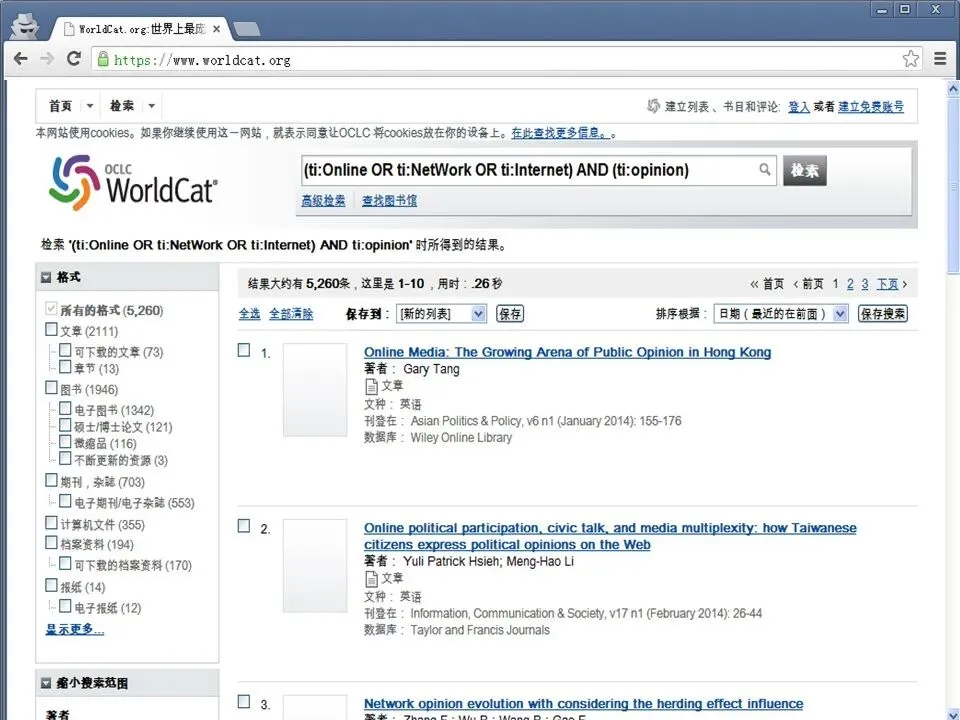Image resolution: width=960 pixels, height=720 pixels.
Task: Click the green padlock security icon
Action: click(x=103, y=59)
